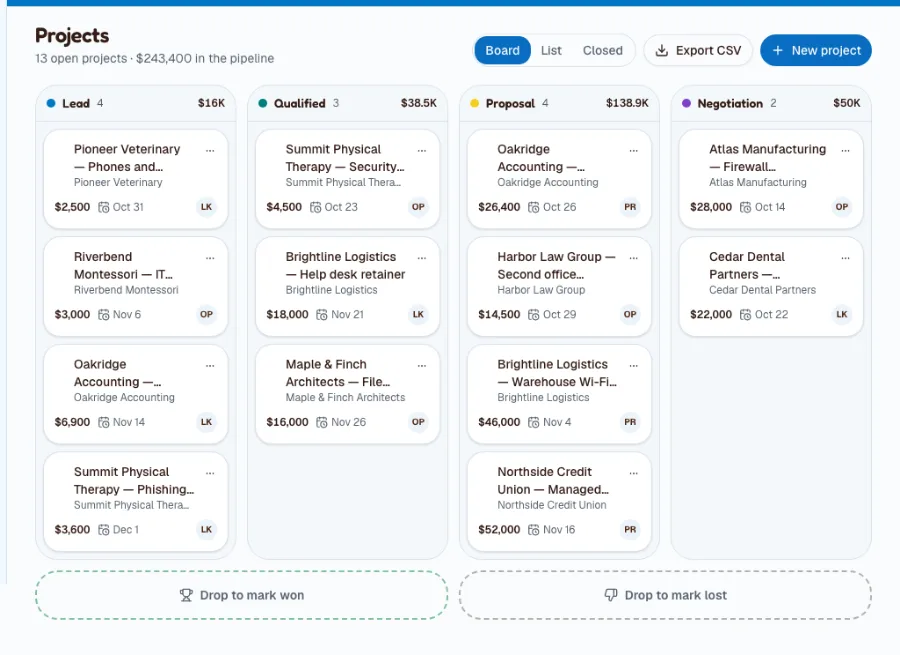Click the Proposal column header
The height and width of the screenshot is (655, 900).
559,103
